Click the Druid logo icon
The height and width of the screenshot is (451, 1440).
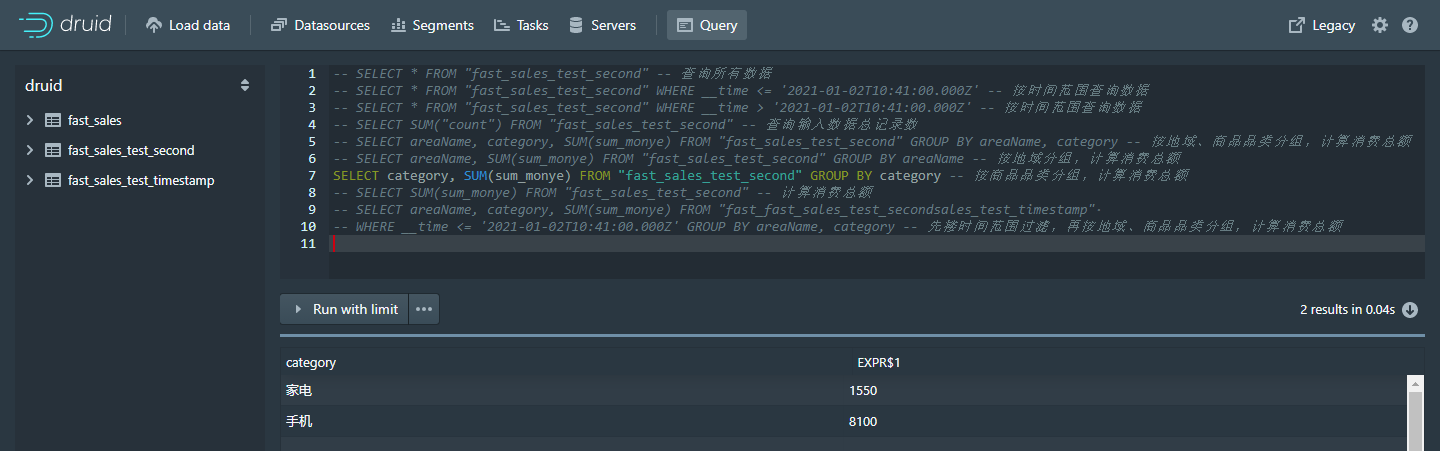(36, 25)
